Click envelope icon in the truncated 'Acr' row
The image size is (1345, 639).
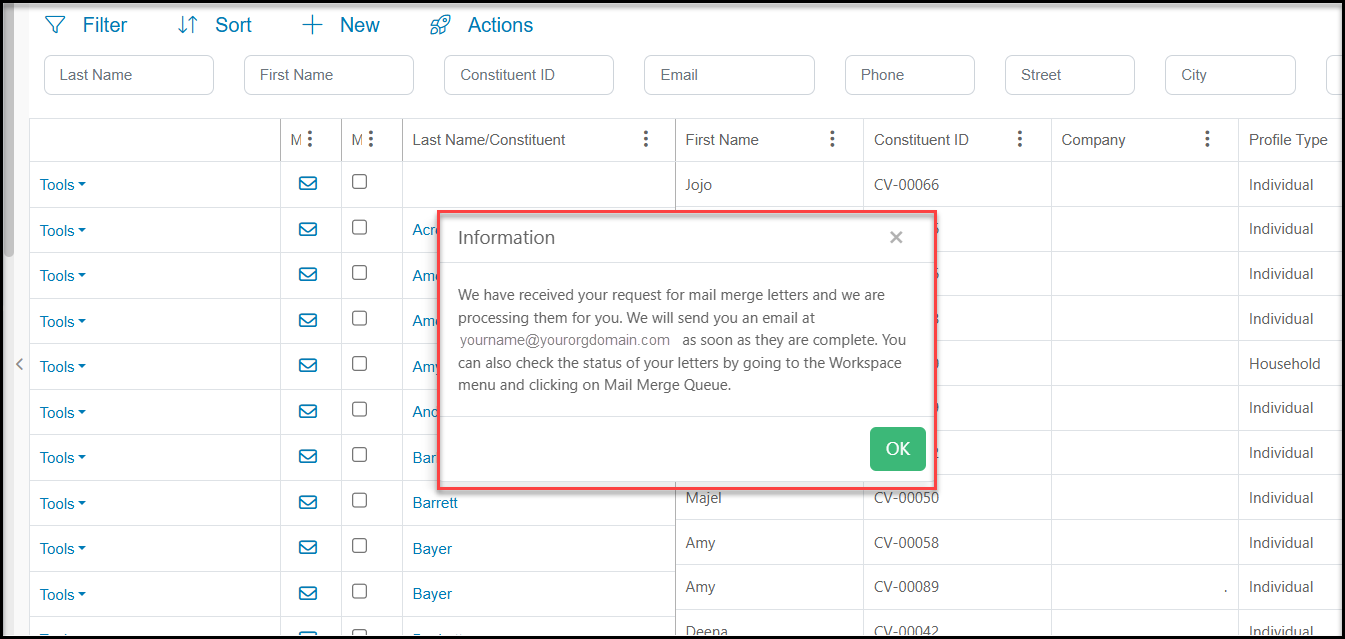pos(308,229)
